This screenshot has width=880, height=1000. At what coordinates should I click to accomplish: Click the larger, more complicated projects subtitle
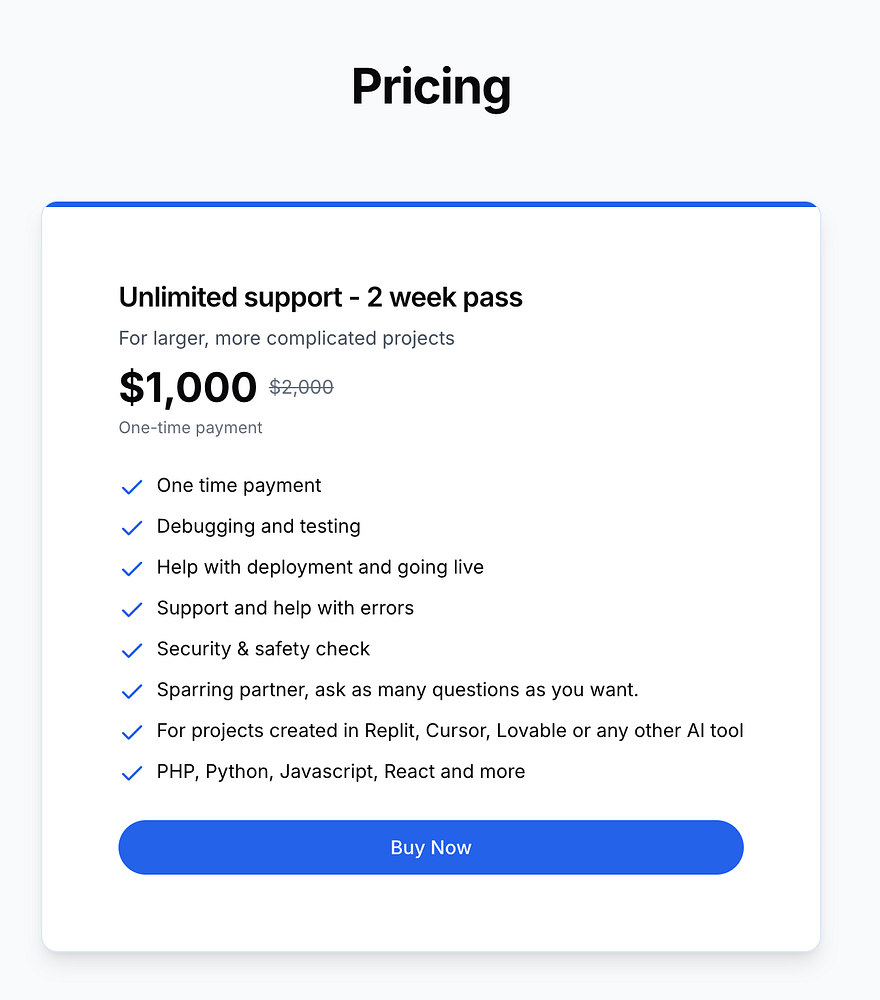click(286, 338)
